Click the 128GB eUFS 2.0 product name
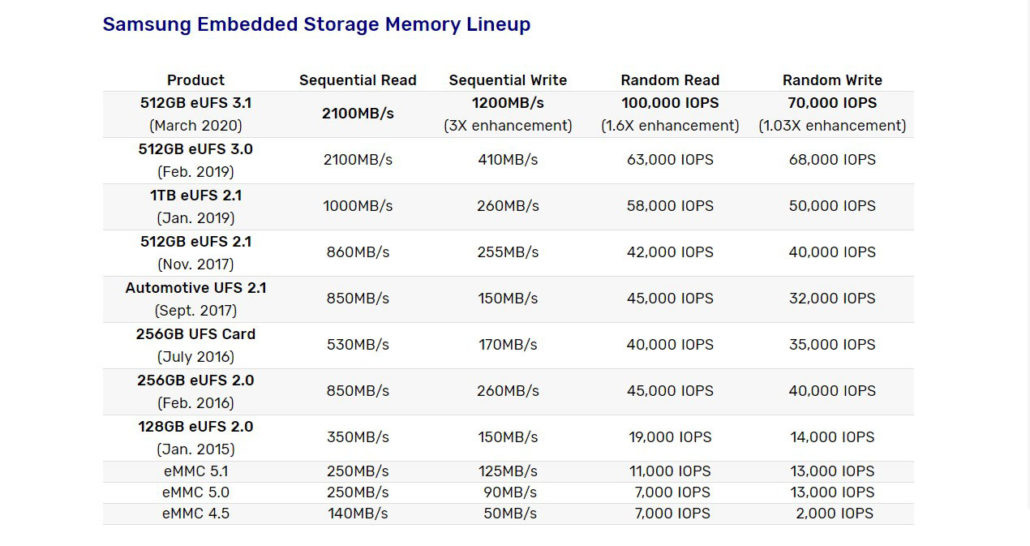Viewport: 1030px width, 546px height. 196,426
